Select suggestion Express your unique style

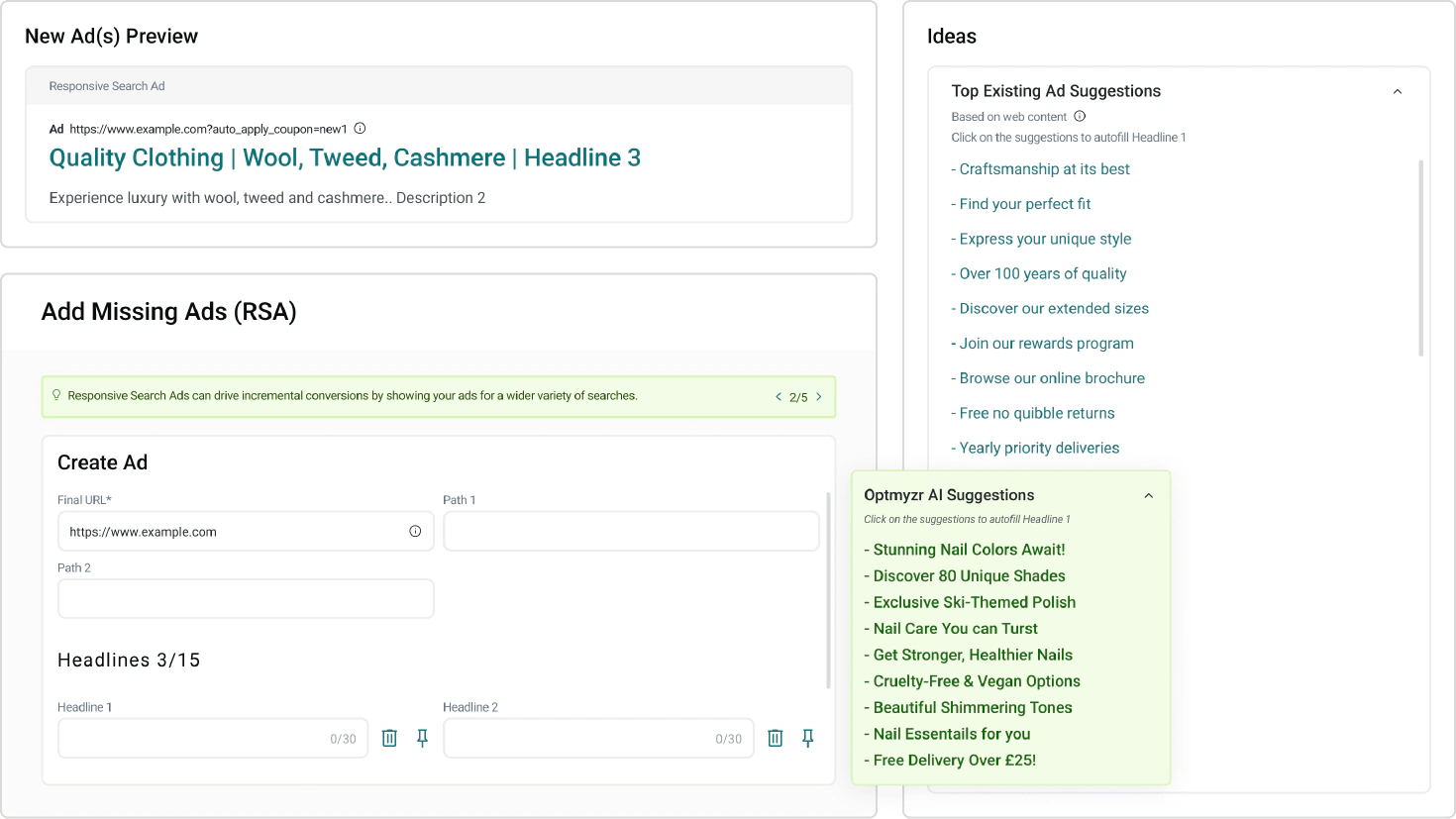1041,239
